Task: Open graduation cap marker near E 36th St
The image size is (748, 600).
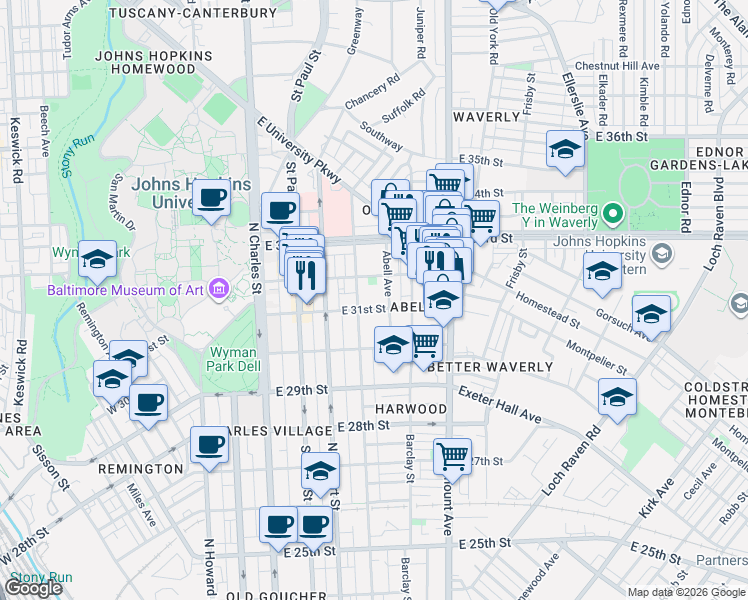Action: 565,151
